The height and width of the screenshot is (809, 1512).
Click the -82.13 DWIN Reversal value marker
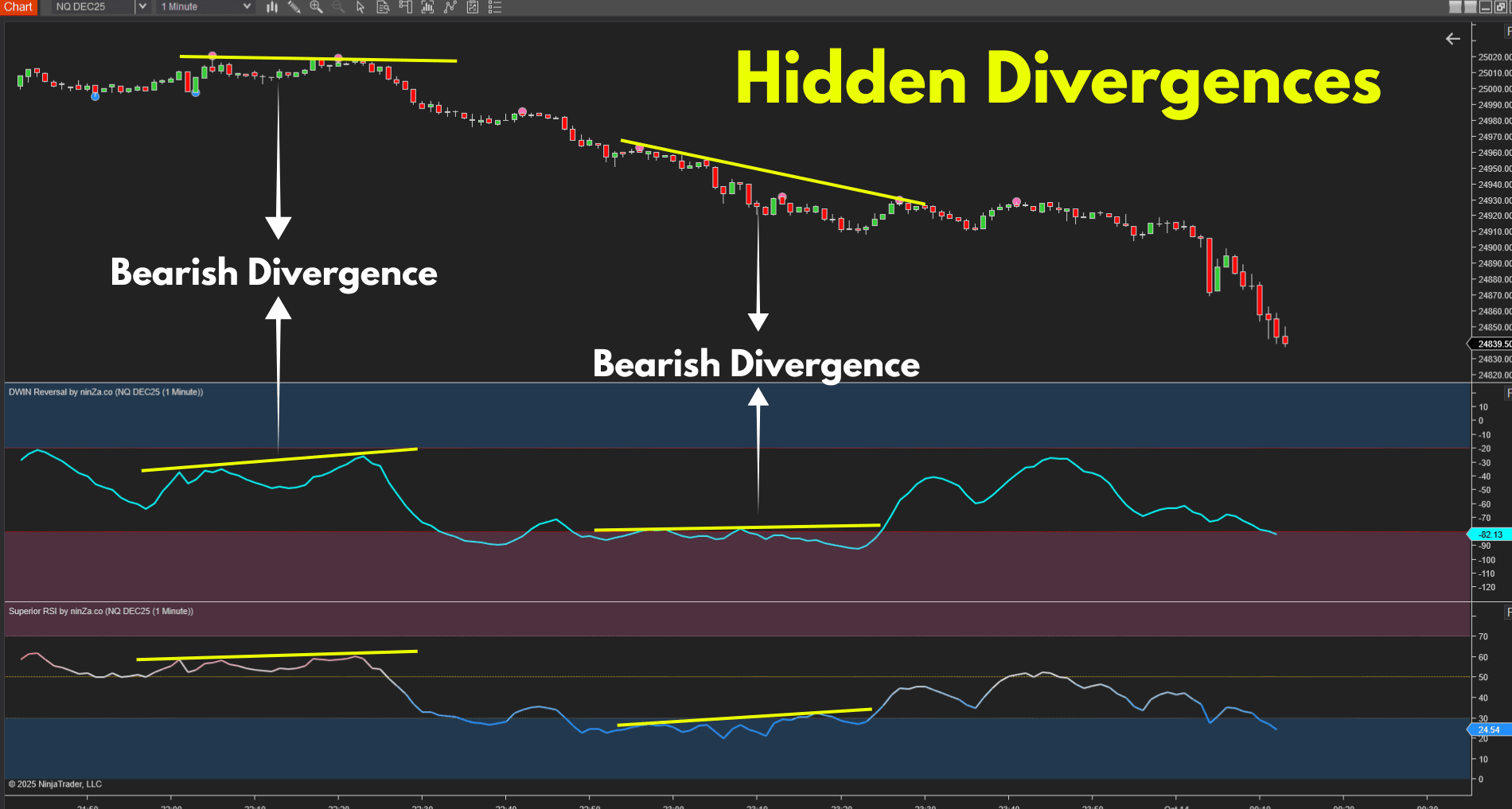pyautogui.click(x=1491, y=535)
